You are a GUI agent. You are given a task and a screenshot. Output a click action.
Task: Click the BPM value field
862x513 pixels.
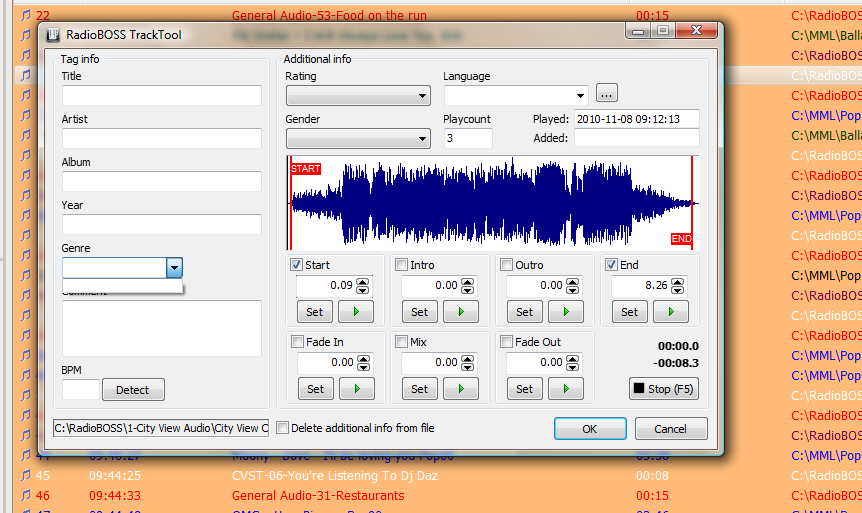tap(81, 389)
